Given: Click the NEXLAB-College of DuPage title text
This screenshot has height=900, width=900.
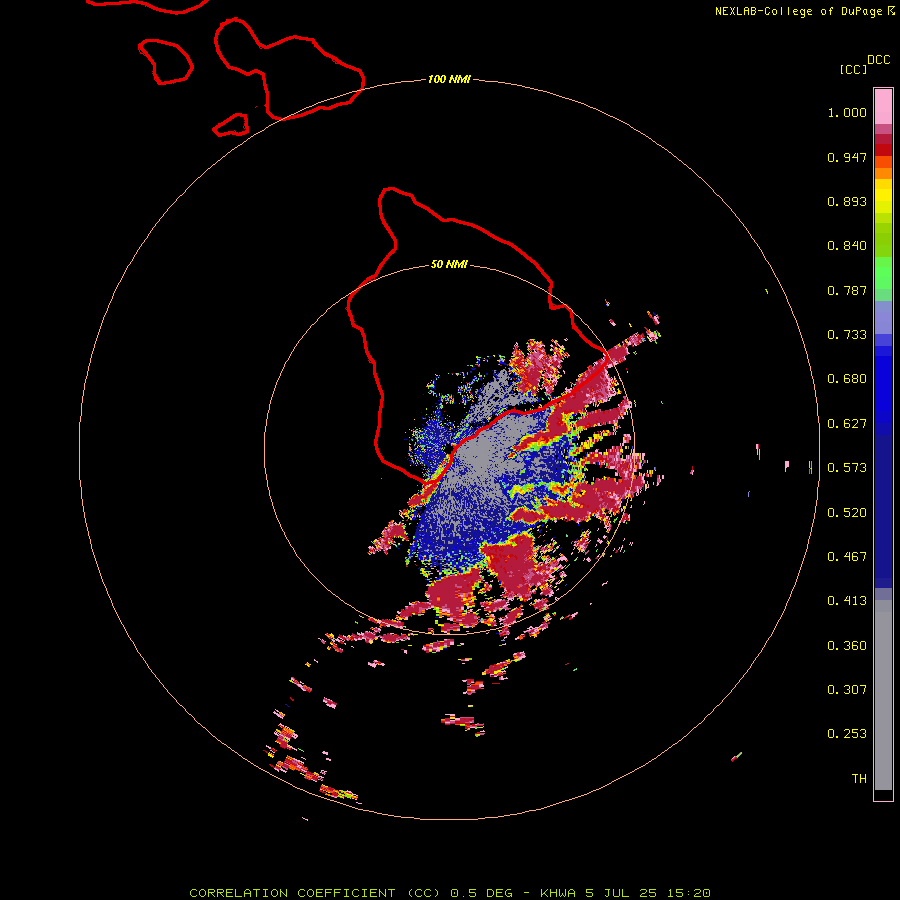Looking at the screenshot, I should point(798,11).
